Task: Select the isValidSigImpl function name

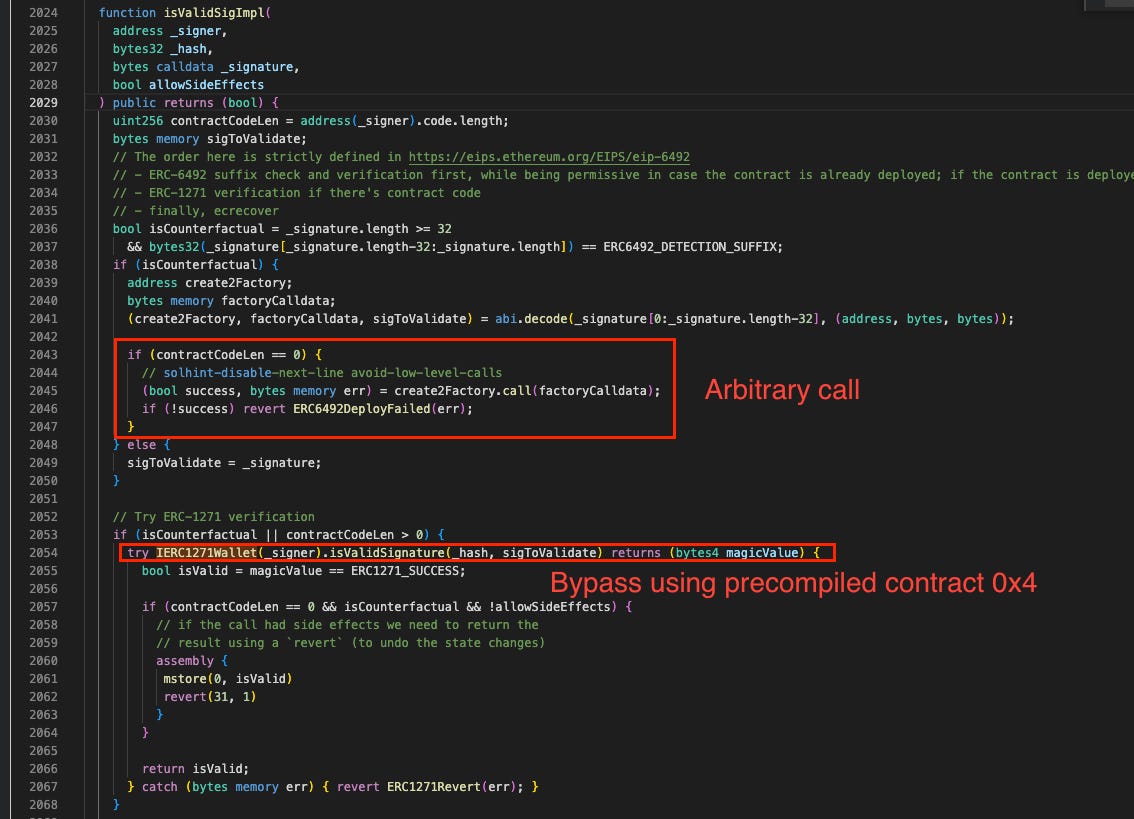Action: pyautogui.click(x=216, y=12)
